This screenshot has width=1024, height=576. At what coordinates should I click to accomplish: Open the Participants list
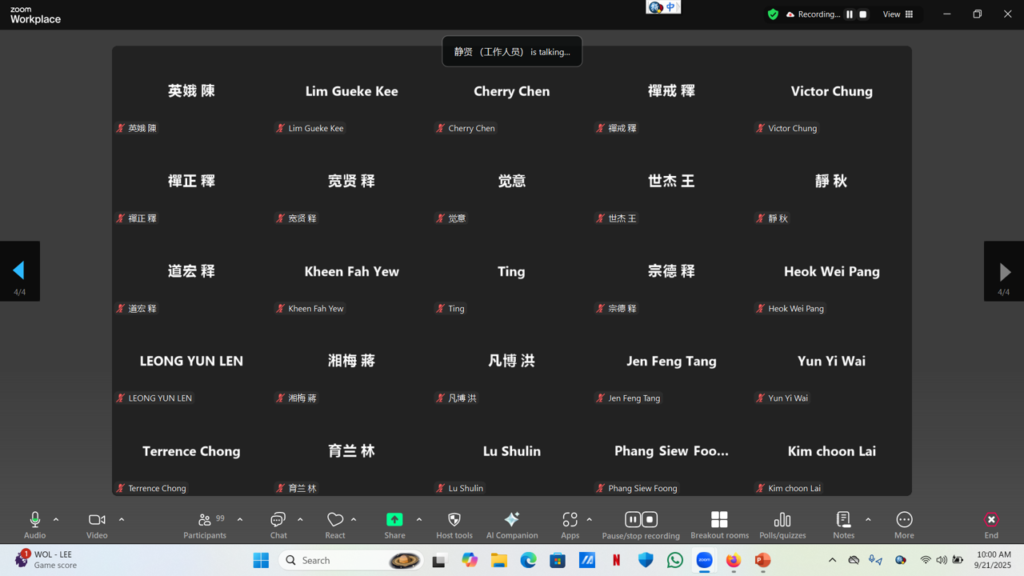pos(205,520)
